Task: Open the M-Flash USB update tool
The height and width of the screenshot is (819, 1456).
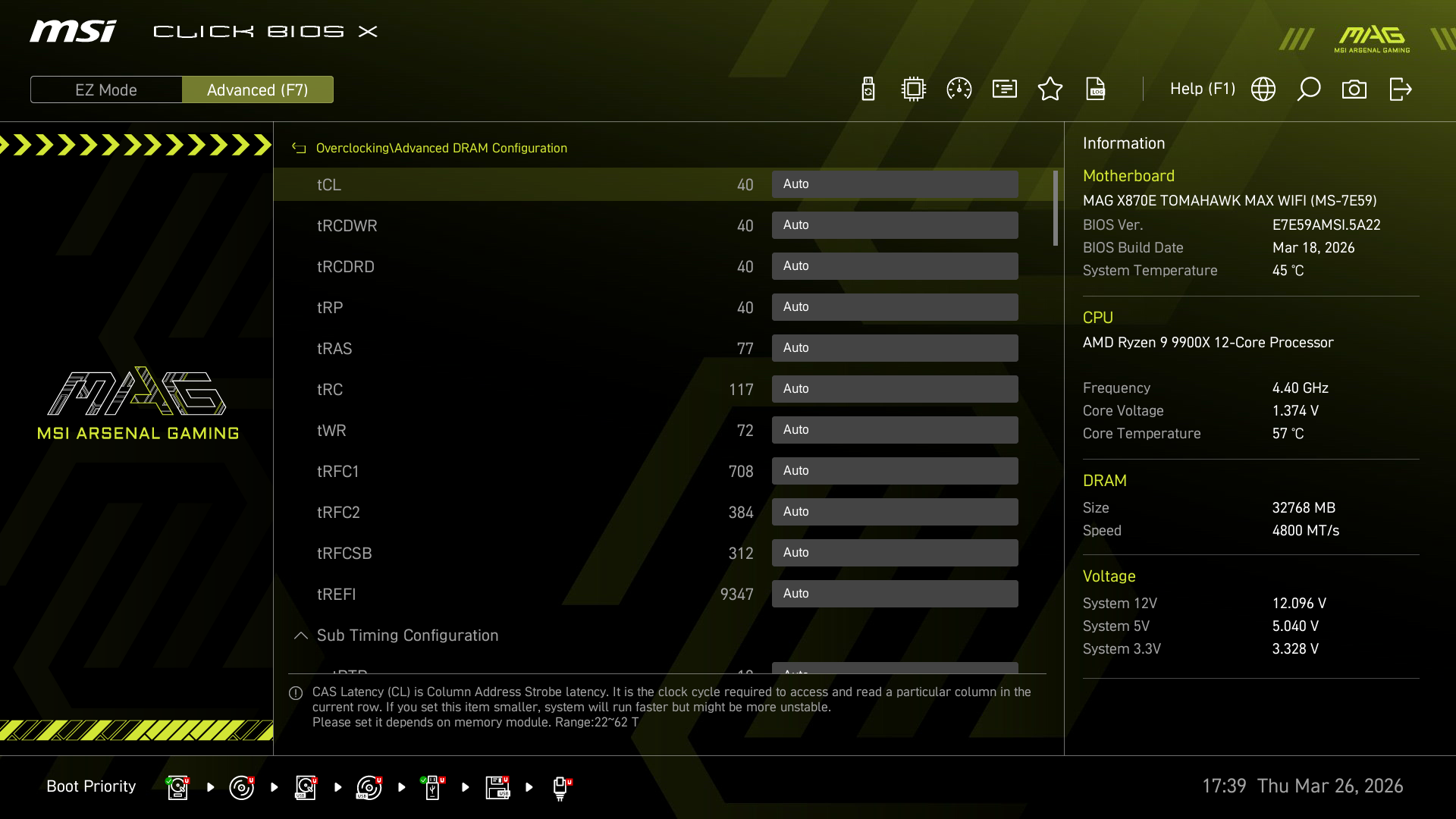Action: [868, 89]
